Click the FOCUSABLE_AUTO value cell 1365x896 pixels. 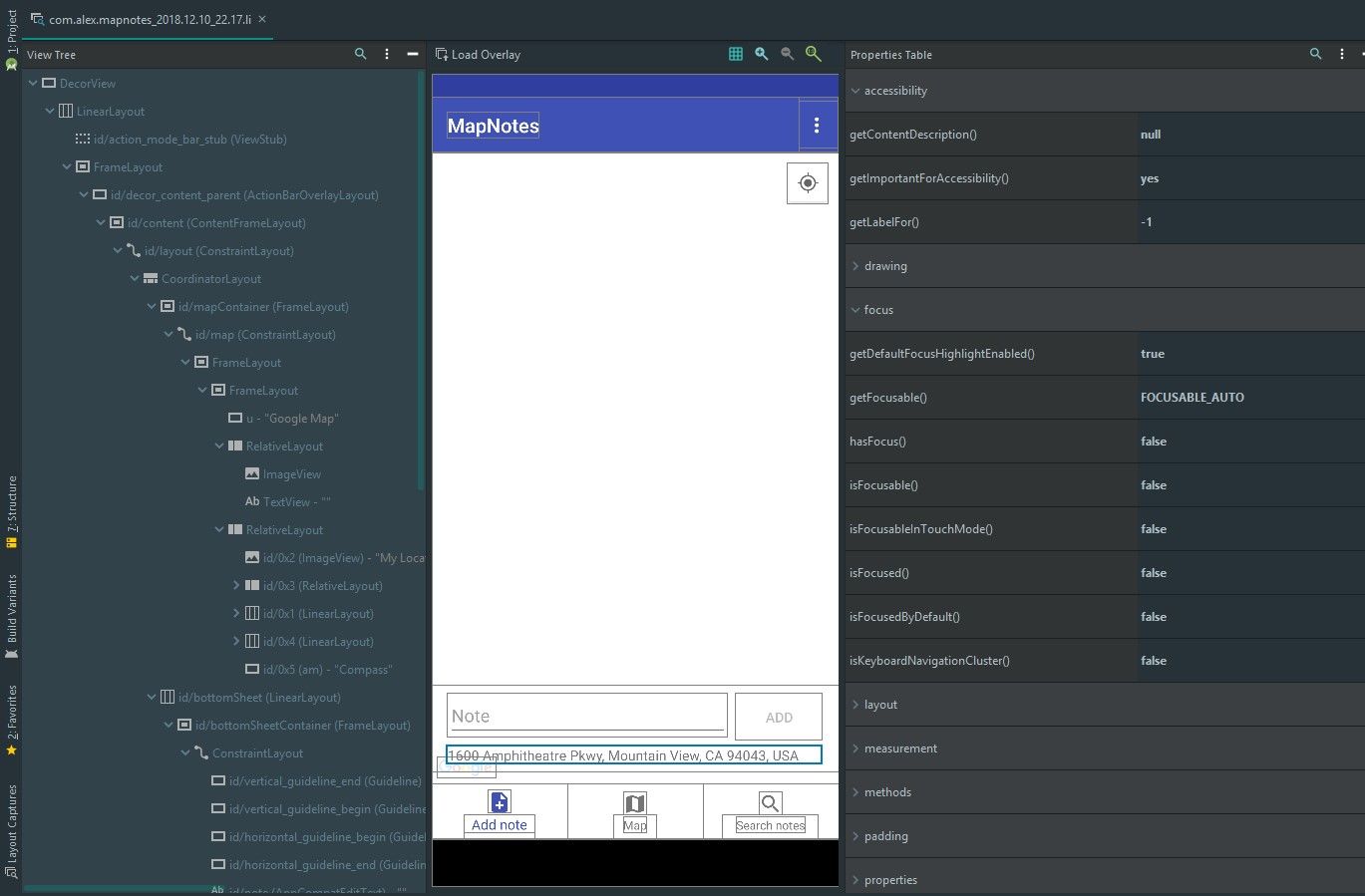(1250, 398)
